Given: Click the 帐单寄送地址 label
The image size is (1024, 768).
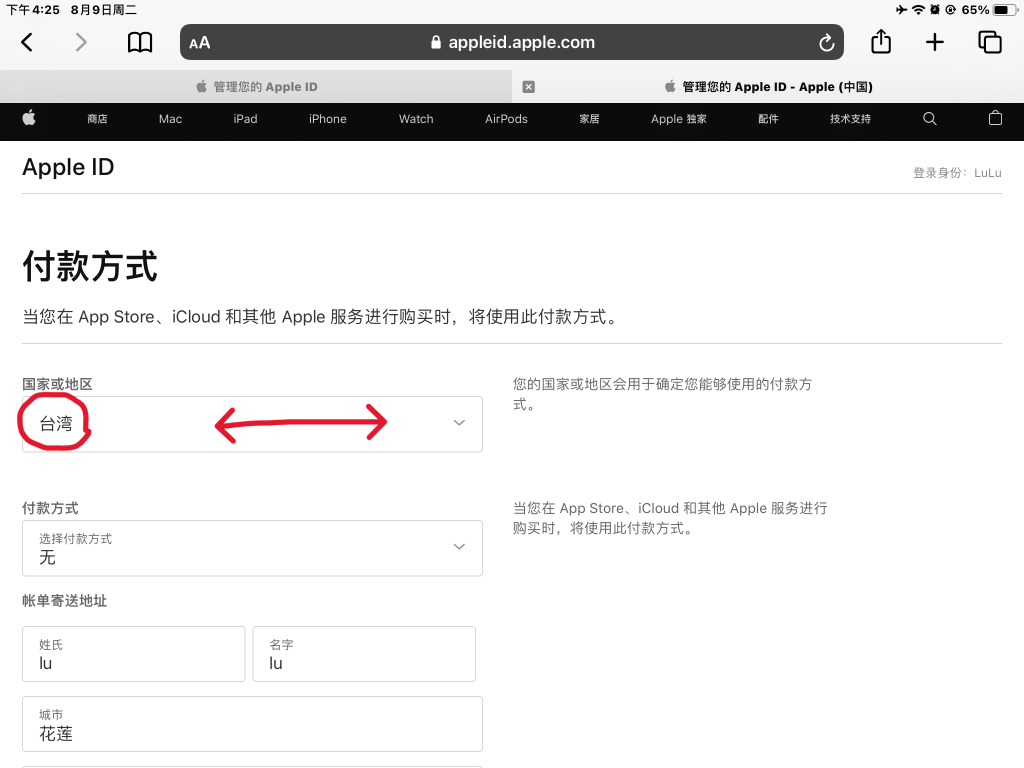Looking at the screenshot, I should tap(65, 601).
